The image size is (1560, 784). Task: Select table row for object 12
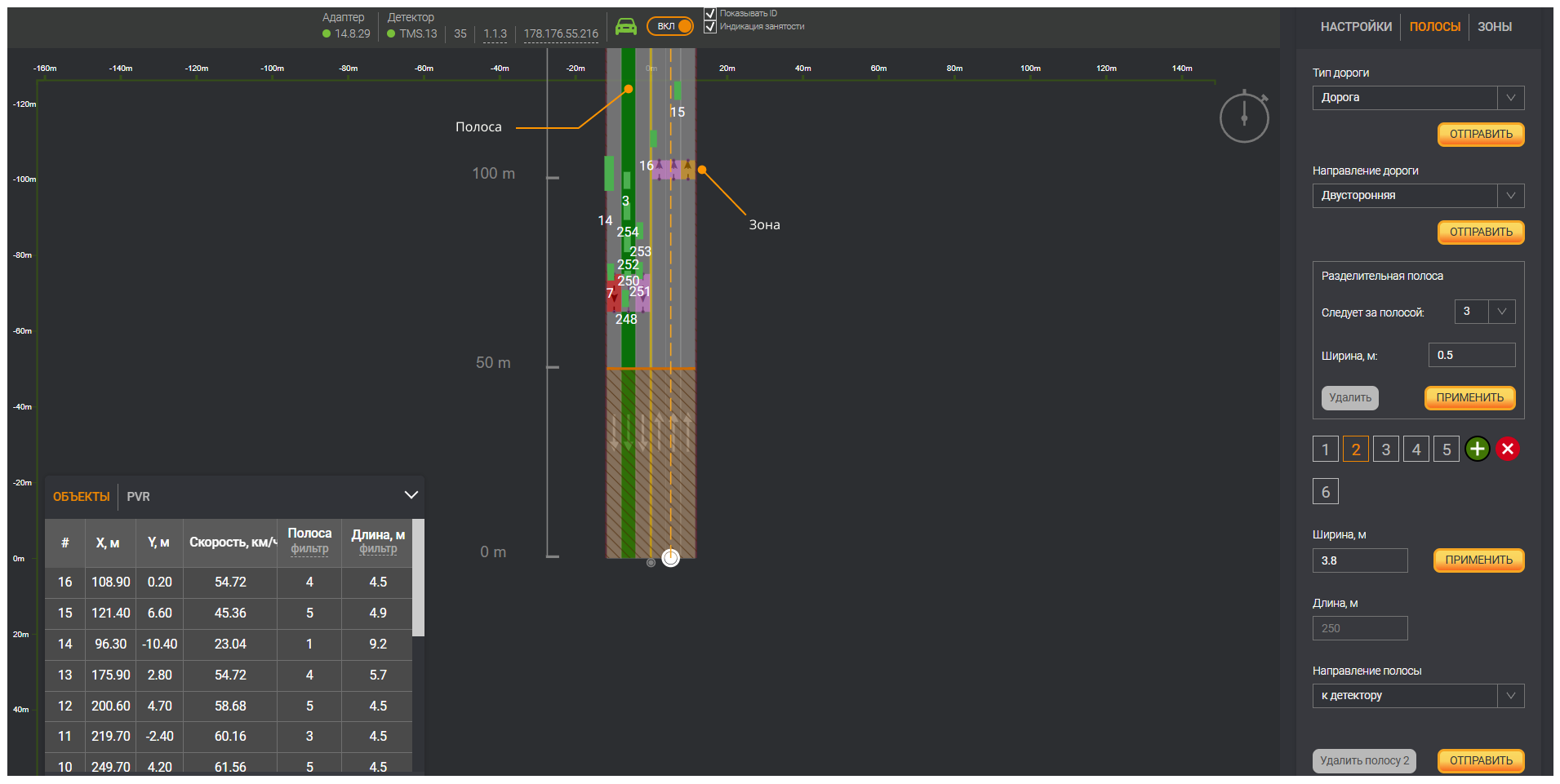coord(229,706)
